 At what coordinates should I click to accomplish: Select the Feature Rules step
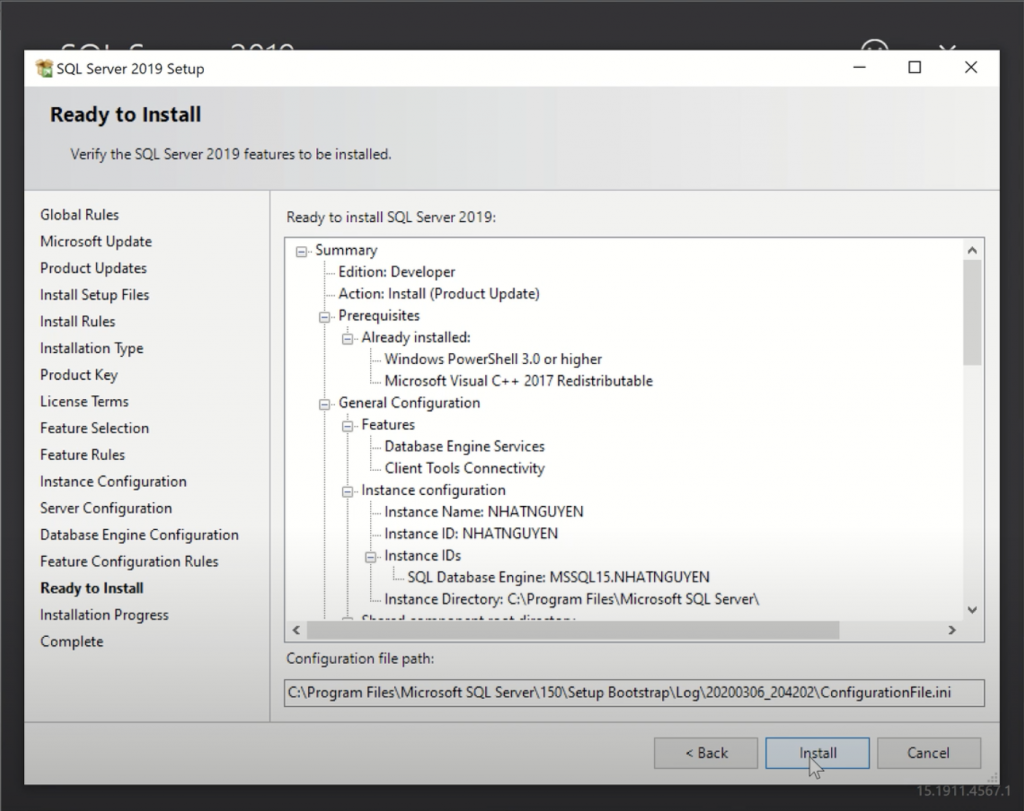coord(82,455)
